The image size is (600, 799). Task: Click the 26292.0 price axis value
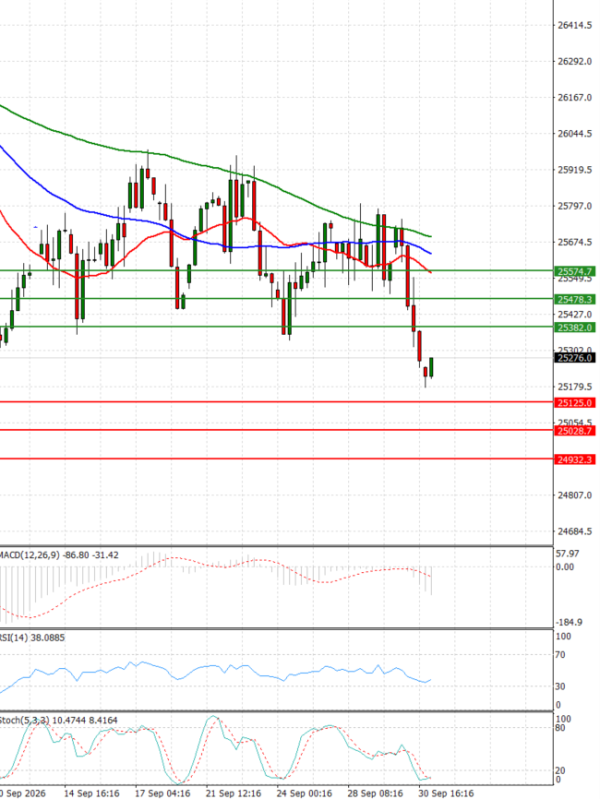(x=575, y=61)
